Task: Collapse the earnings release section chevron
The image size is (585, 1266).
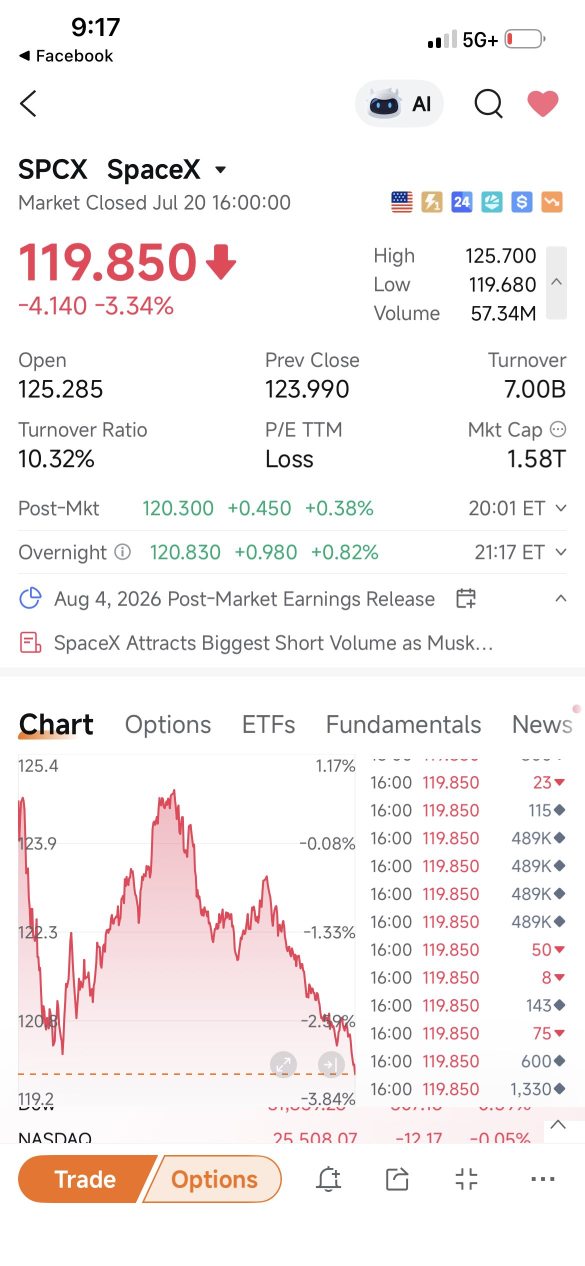Action: pyautogui.click(x=561, y=598)
